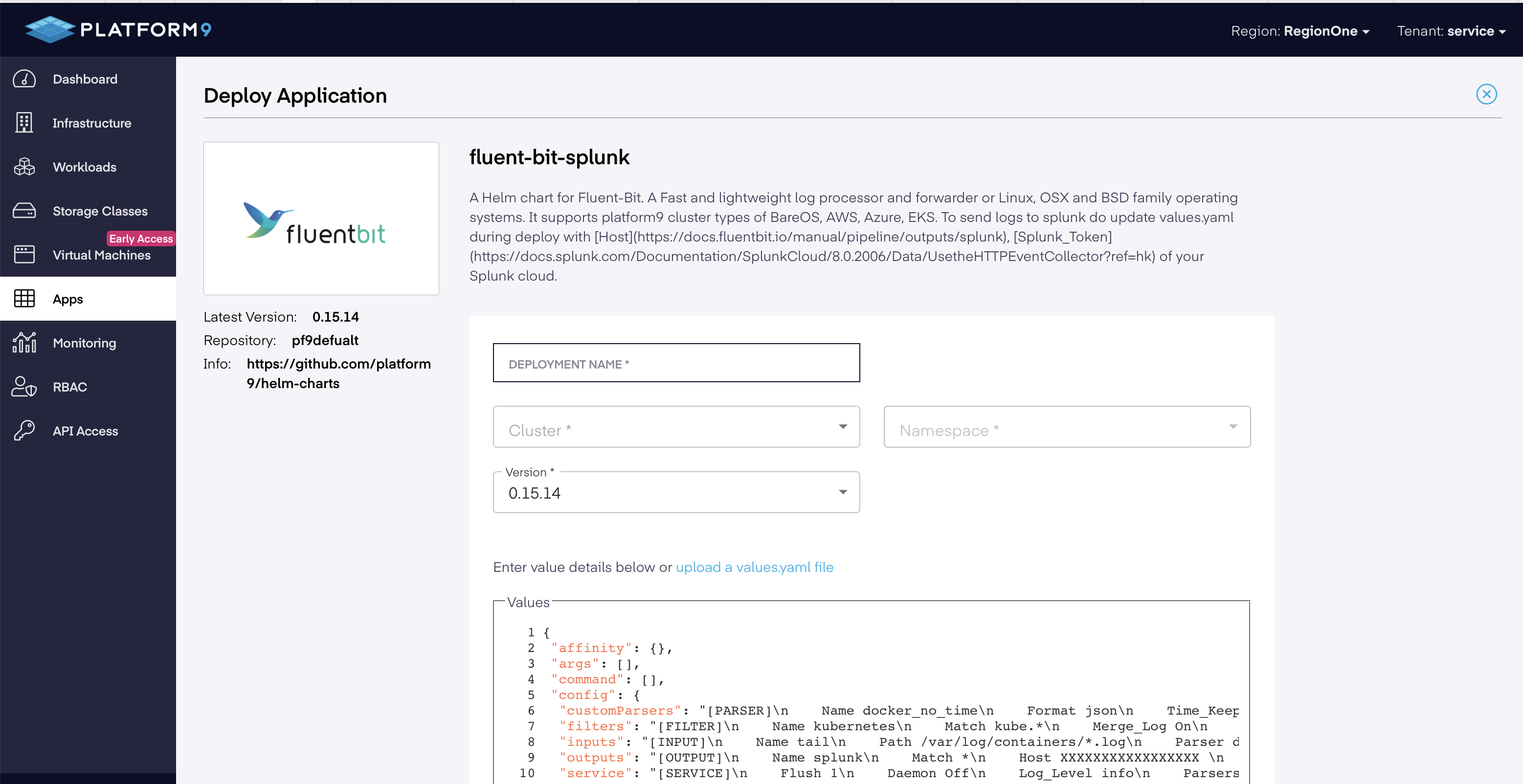Click the Apps grid icon
This screenshot has width=1523, height=784.
coord(24,299)
